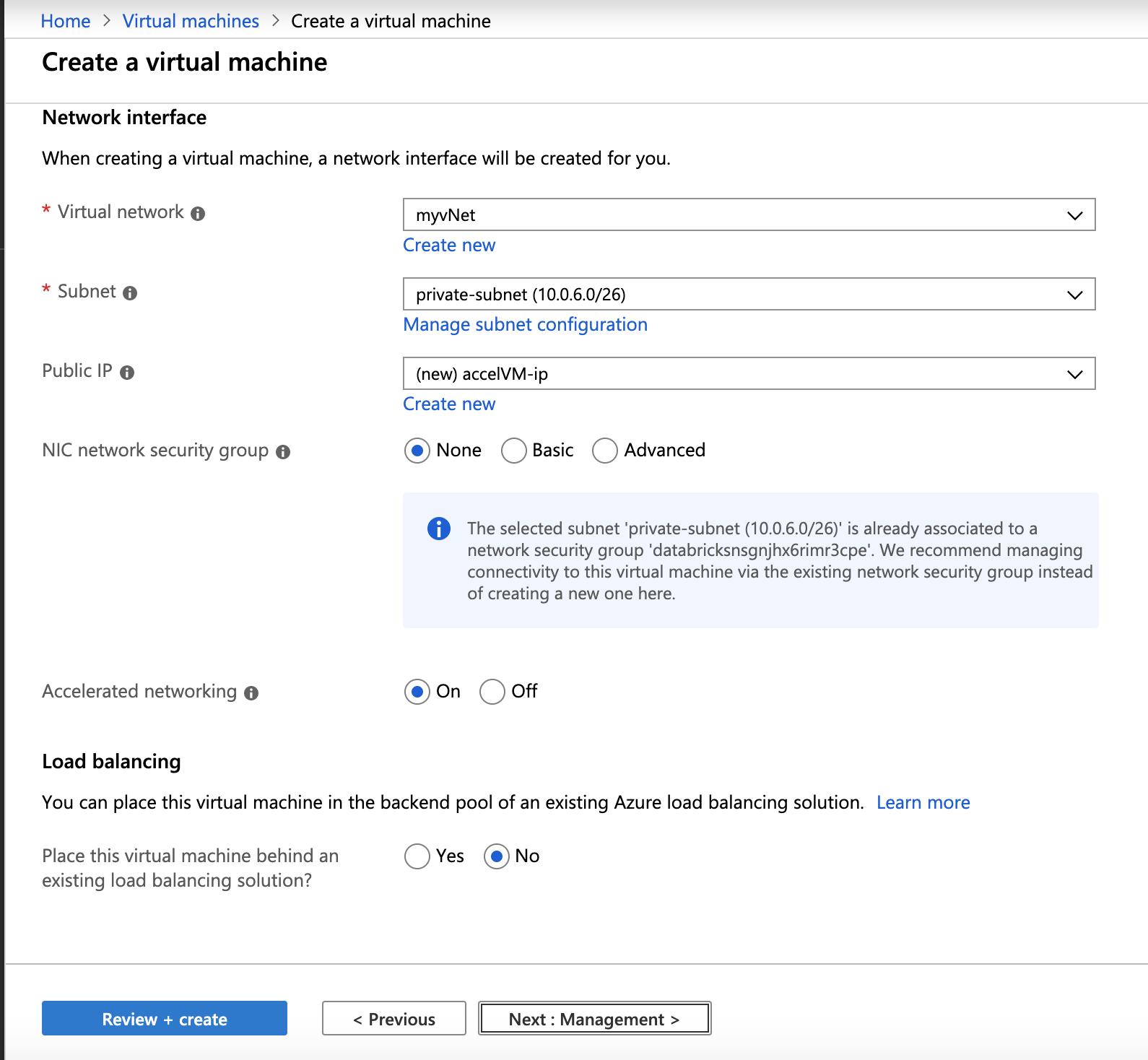Click the Accelerated networking info icon
The height and width of the screenshot is (1060, 1148).
click(251, 693)
